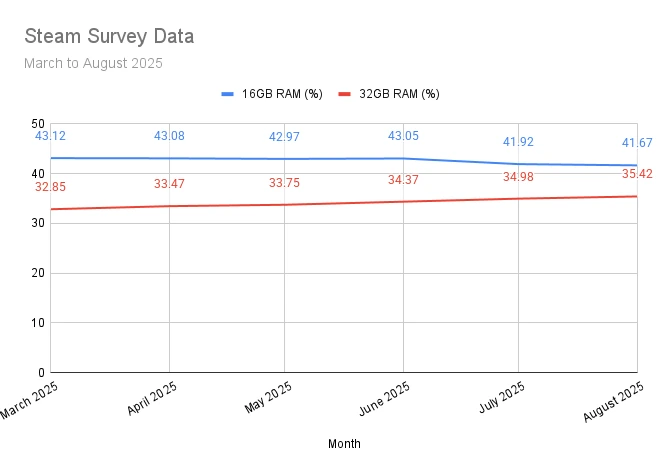Select the 35.42 data label
Screen dimensions: 661x475
click(x=637, y=174)
